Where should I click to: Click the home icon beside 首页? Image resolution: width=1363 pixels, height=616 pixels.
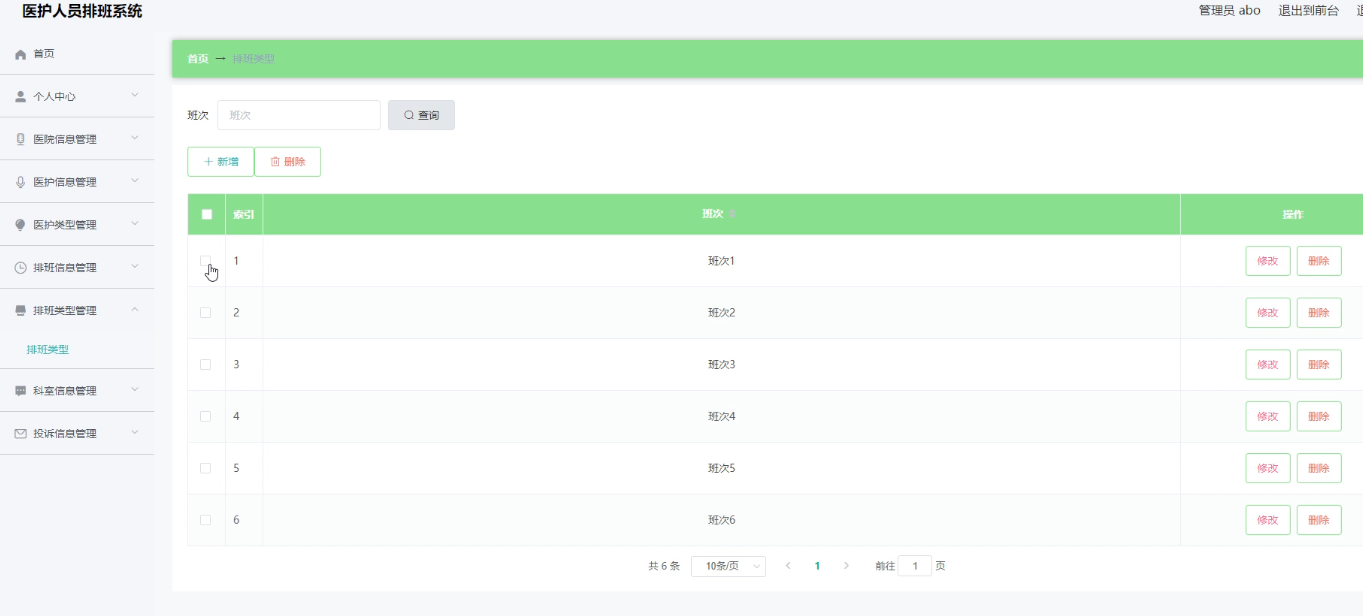pyautogui.click(x=20, y=54)
